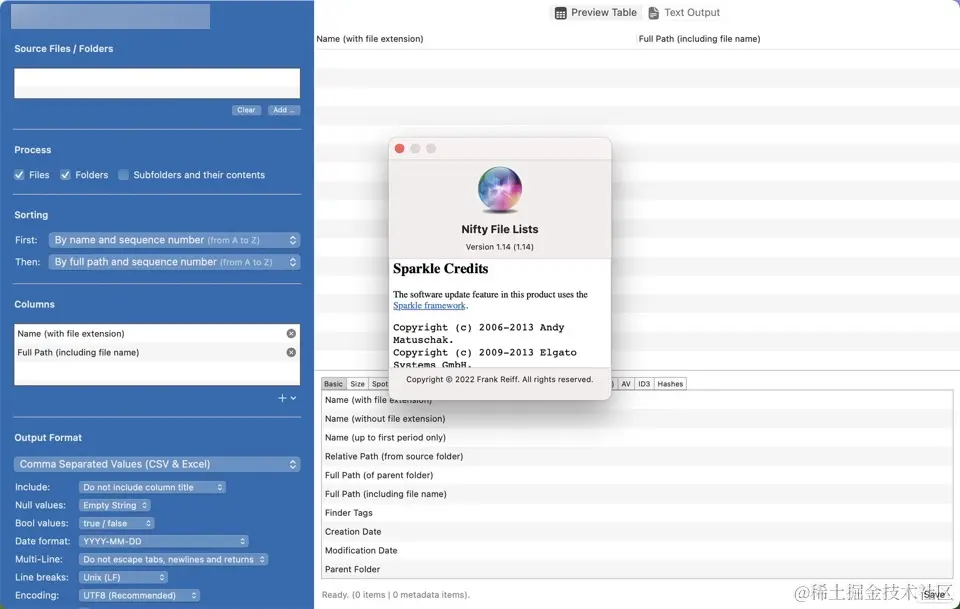Click the Name (with file extension) table header
960x609 pixels.
[x=475, y=39]
